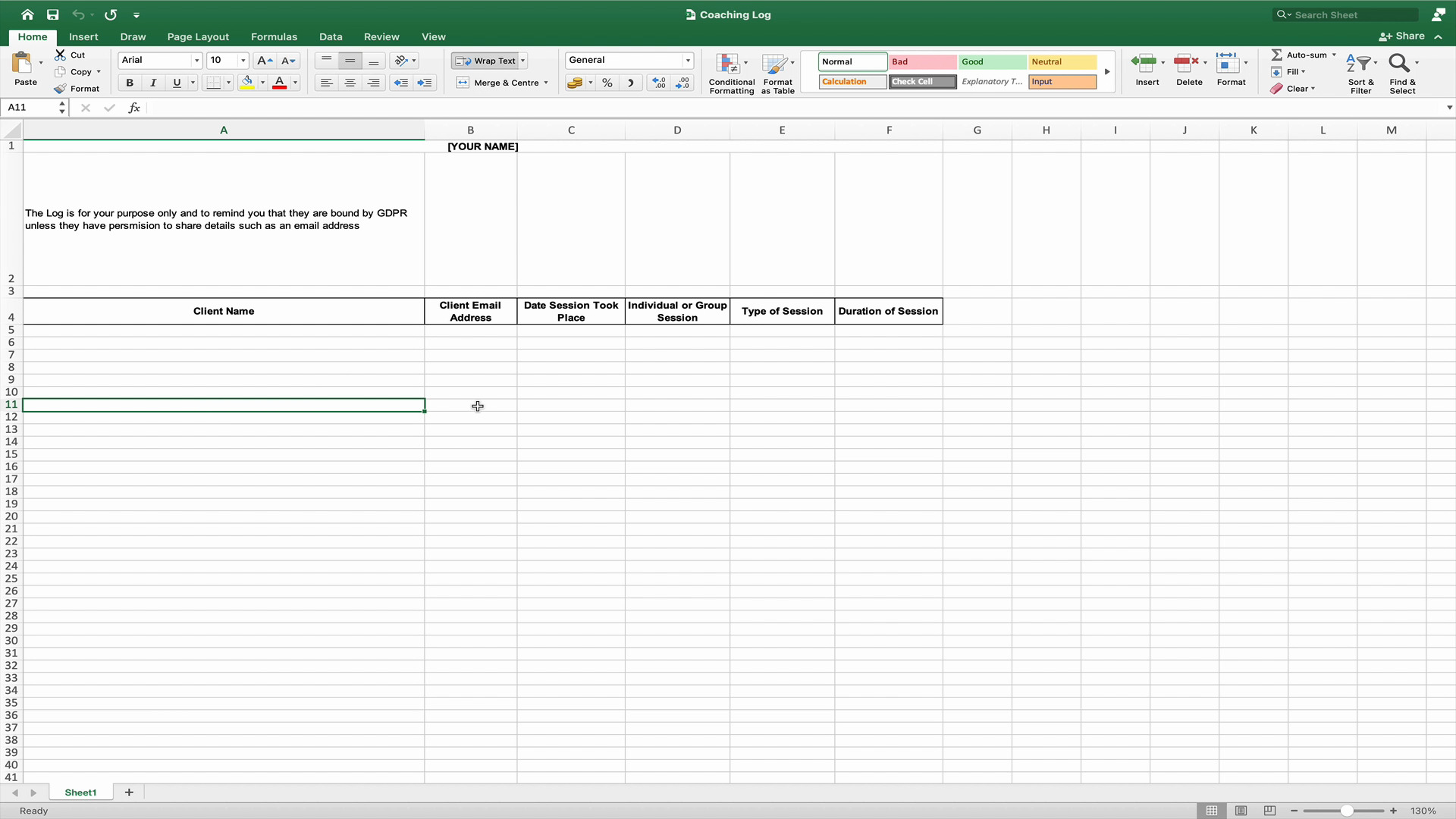This screenshot has height=819, width=1456.
Task: Toggle underline formatting
Action: [x=177, y=83]
